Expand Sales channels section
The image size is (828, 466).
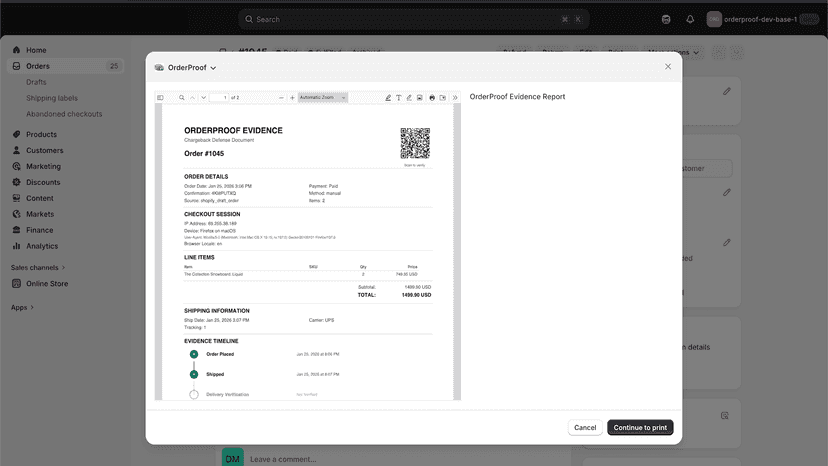point(38,267)
